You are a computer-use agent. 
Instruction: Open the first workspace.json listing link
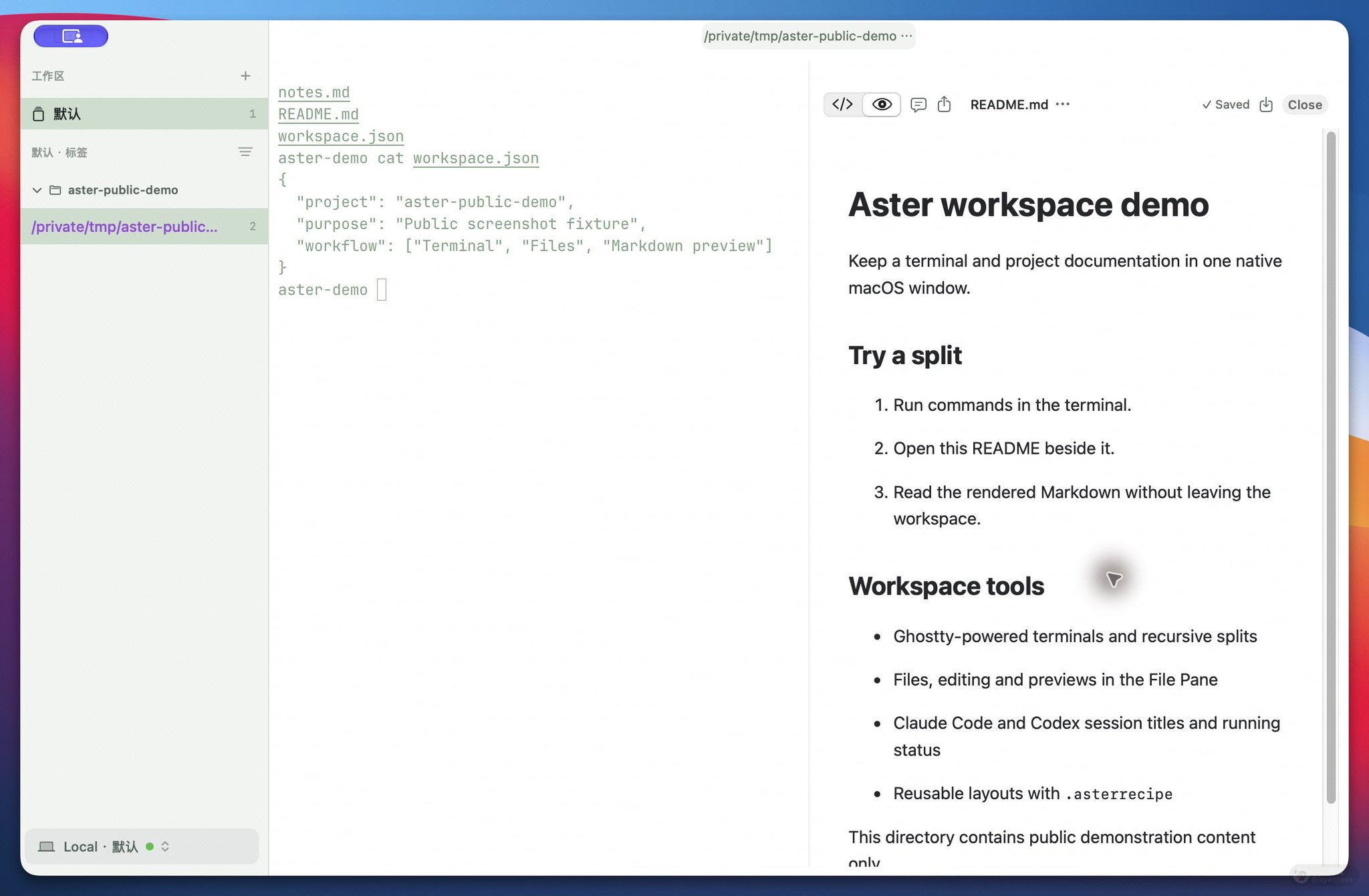tap(341, 136)
